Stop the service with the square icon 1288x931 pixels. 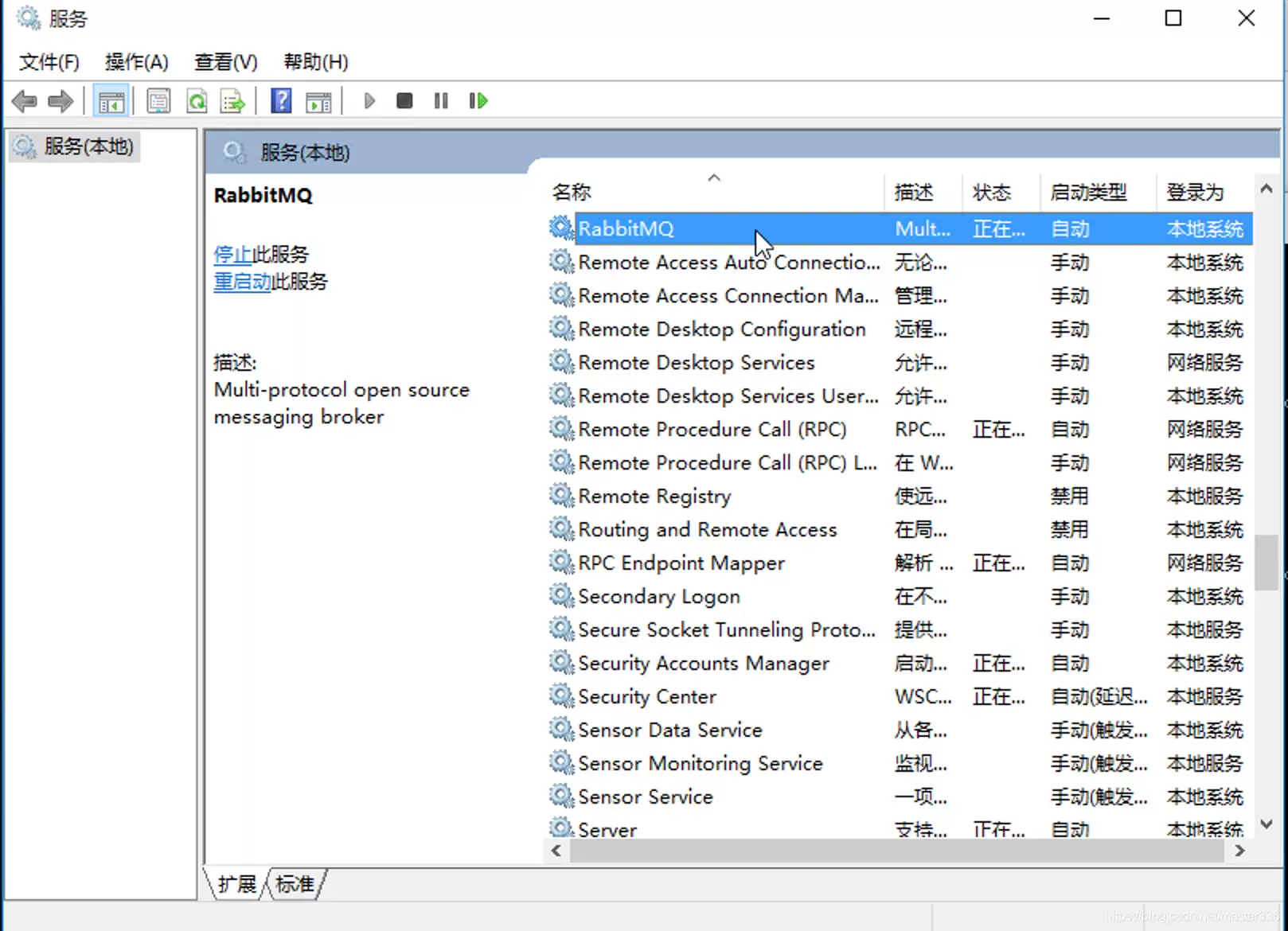click(x=404, y=101)
